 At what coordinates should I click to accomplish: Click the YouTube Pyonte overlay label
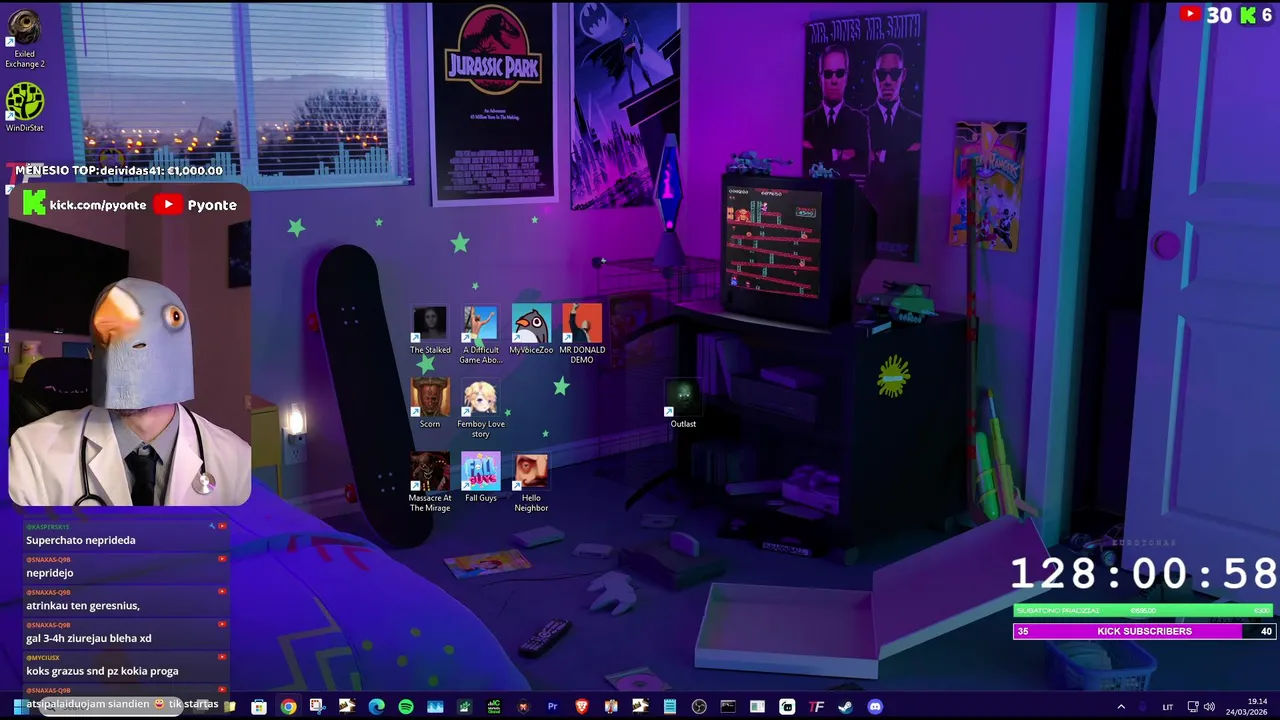[196, 204]
